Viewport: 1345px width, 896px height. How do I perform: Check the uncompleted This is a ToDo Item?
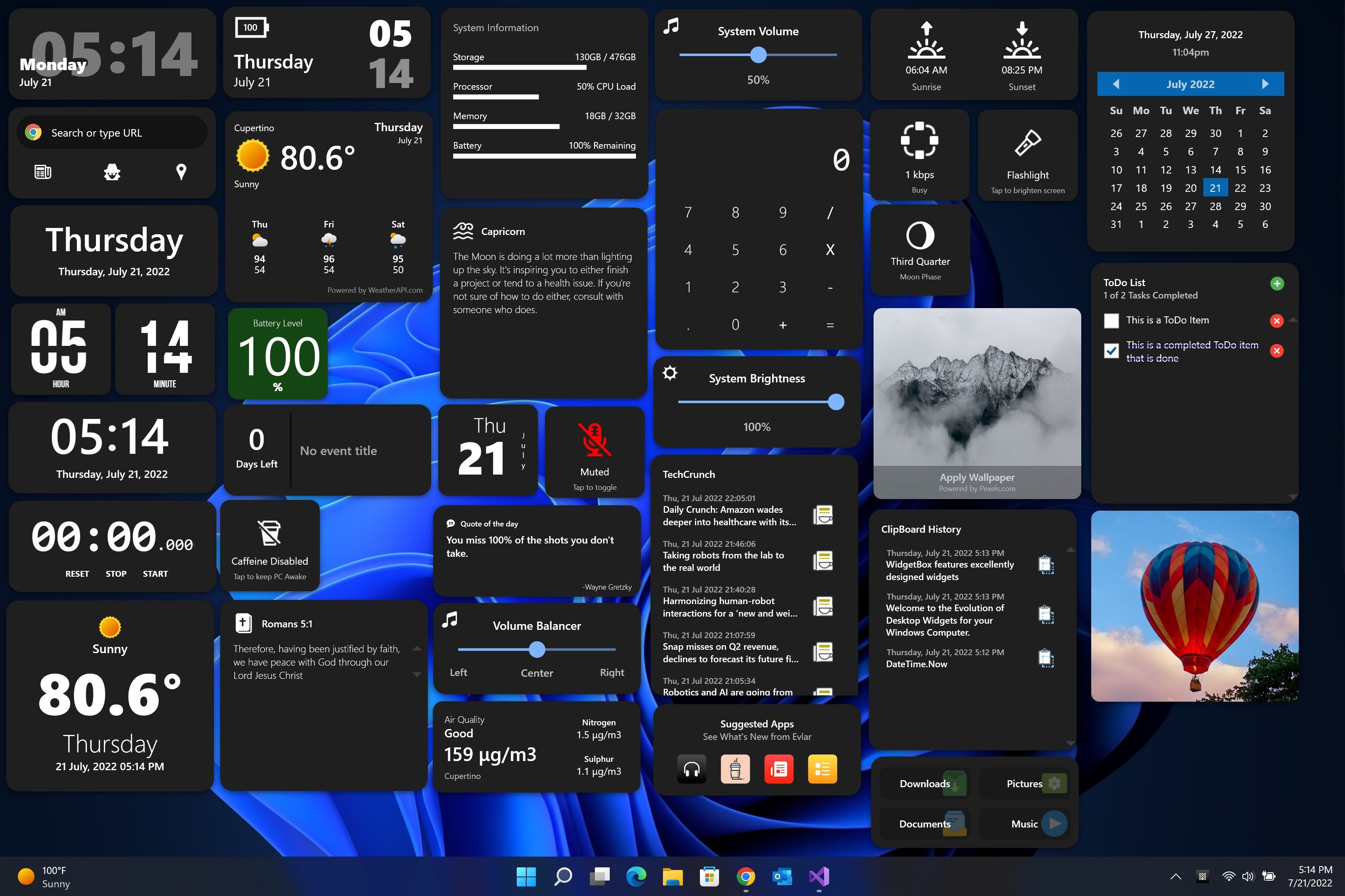pos(1111,319)
